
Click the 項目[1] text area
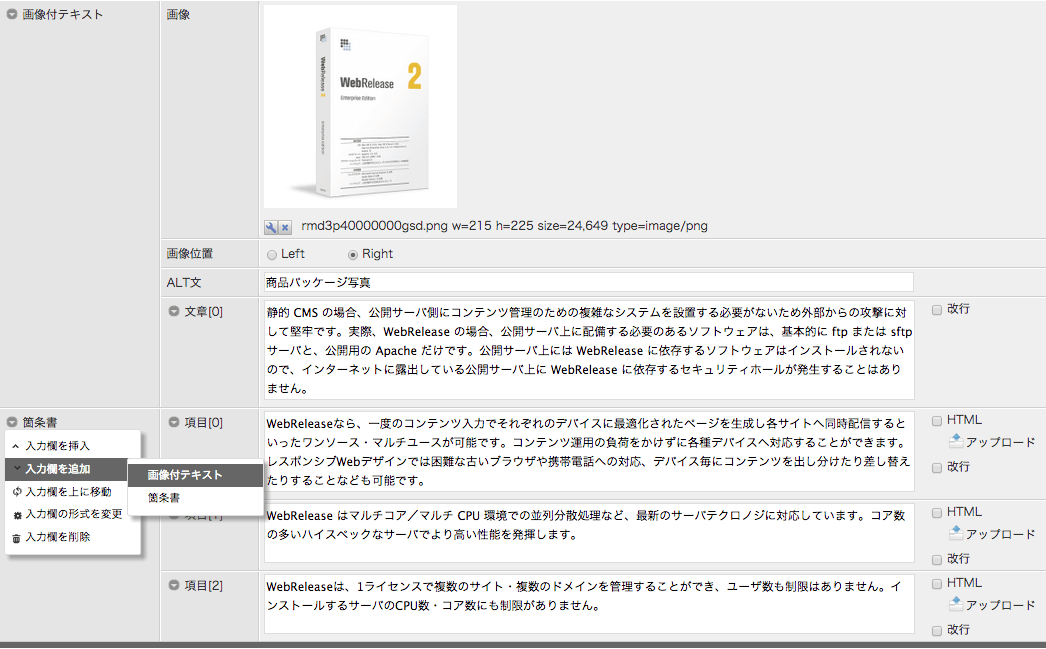[x=589, y=533]
